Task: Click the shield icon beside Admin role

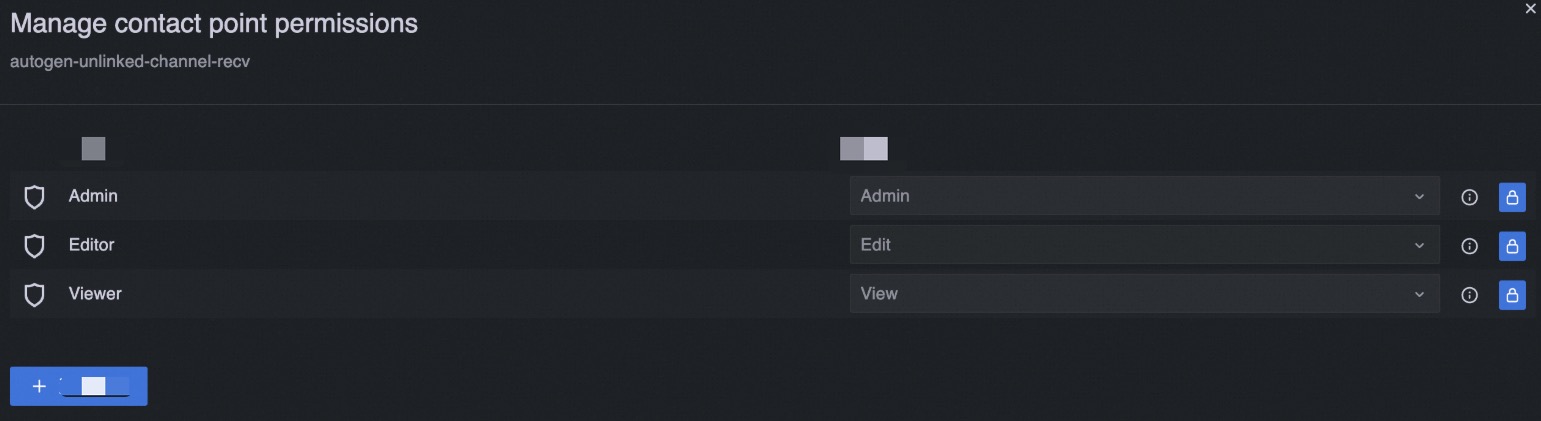Action: click(x=34, y=197)
